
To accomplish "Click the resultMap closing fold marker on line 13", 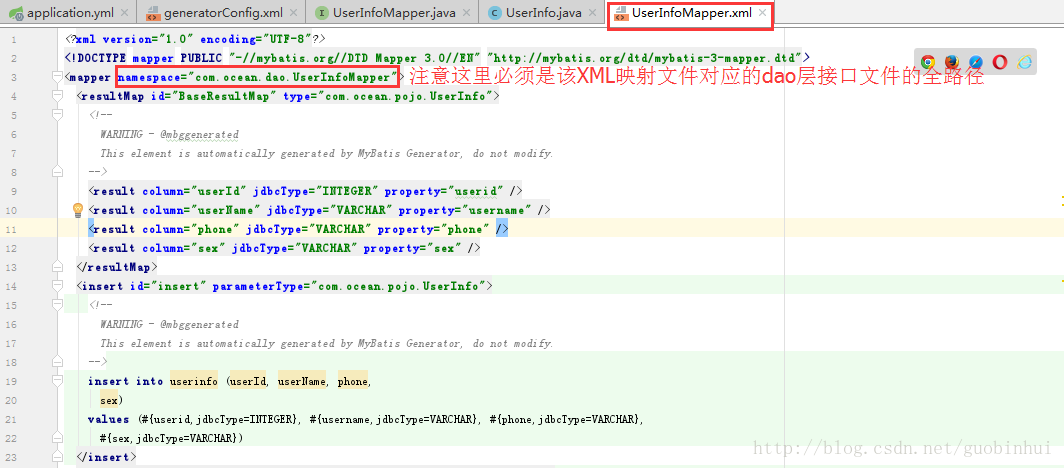I will click(x=59, y=267).
